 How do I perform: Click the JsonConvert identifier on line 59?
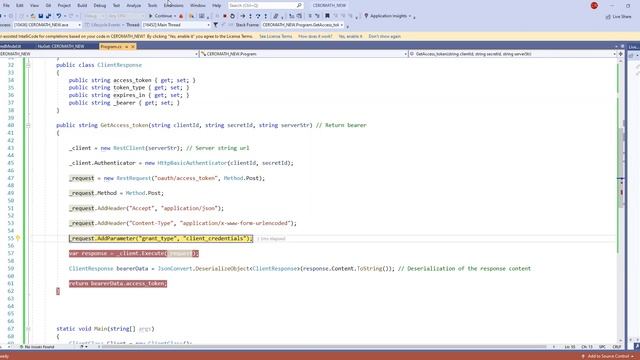[x=175, y=269]
